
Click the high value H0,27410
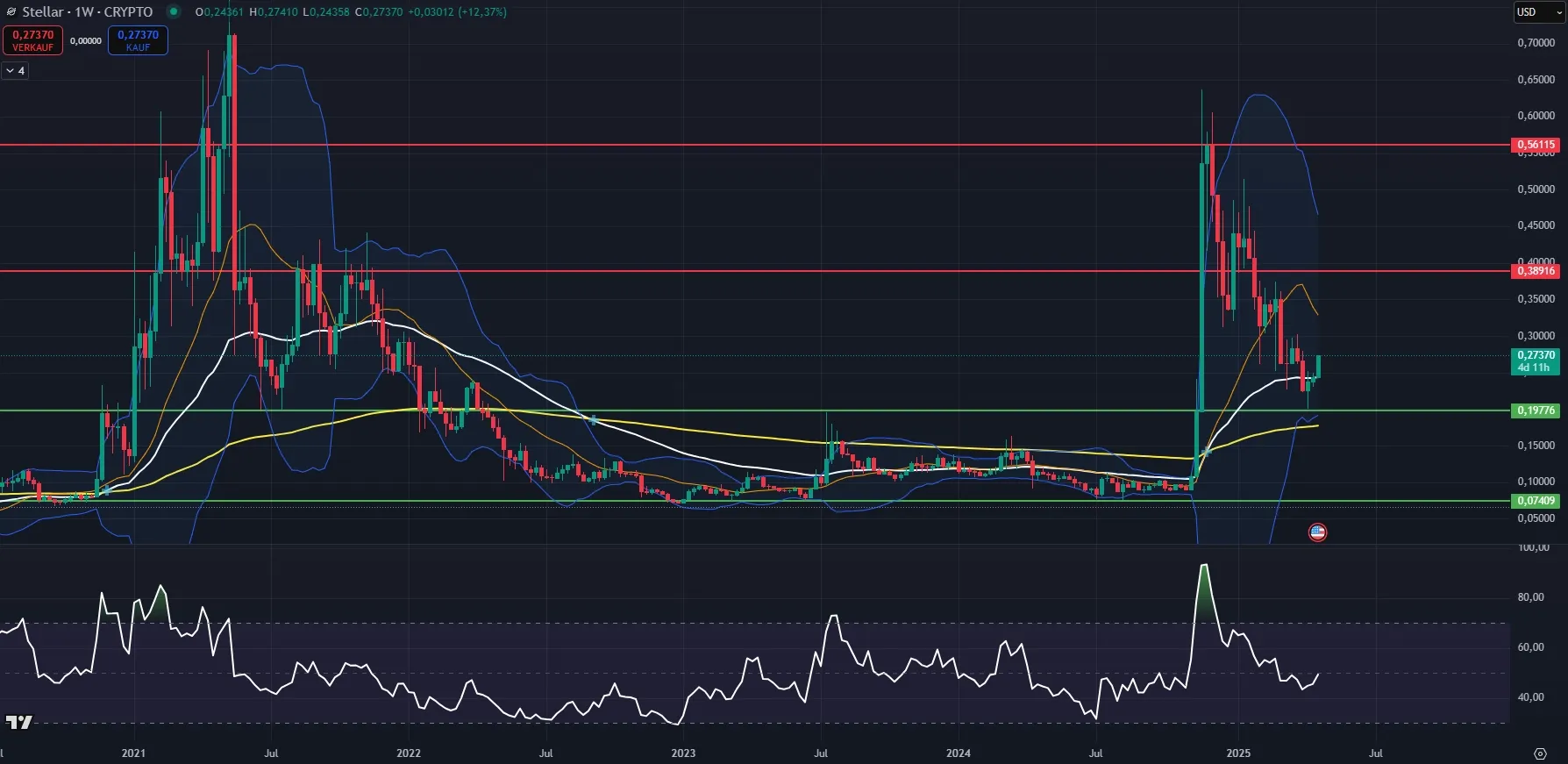pos(274,12)
